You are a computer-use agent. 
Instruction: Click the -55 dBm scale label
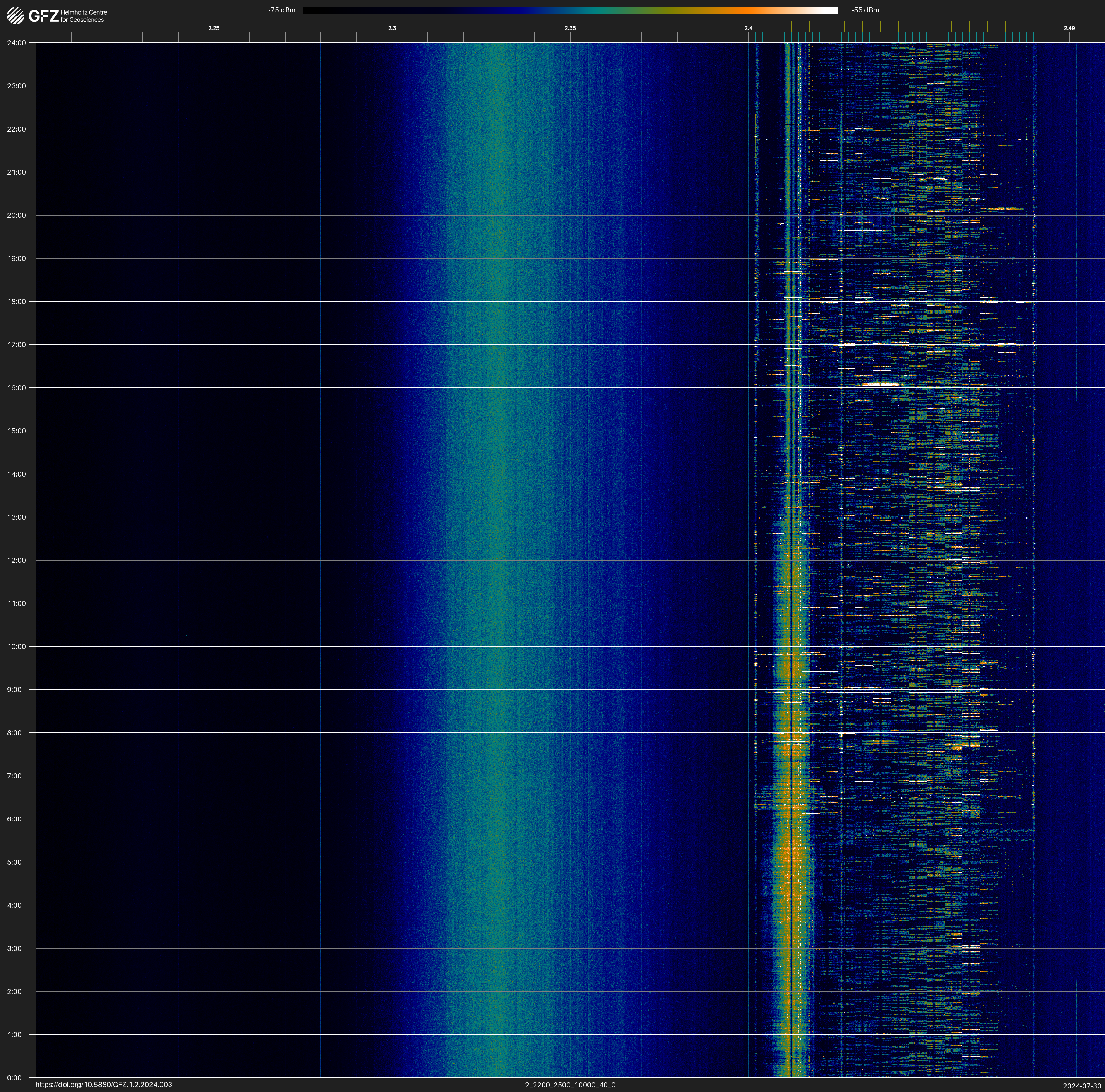(x=865, y=10)
